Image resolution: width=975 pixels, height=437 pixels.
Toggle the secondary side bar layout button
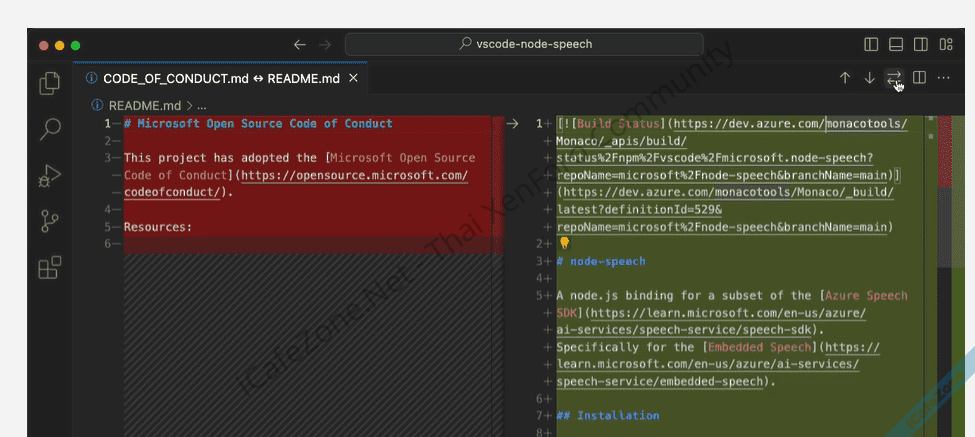coord(920,44)
